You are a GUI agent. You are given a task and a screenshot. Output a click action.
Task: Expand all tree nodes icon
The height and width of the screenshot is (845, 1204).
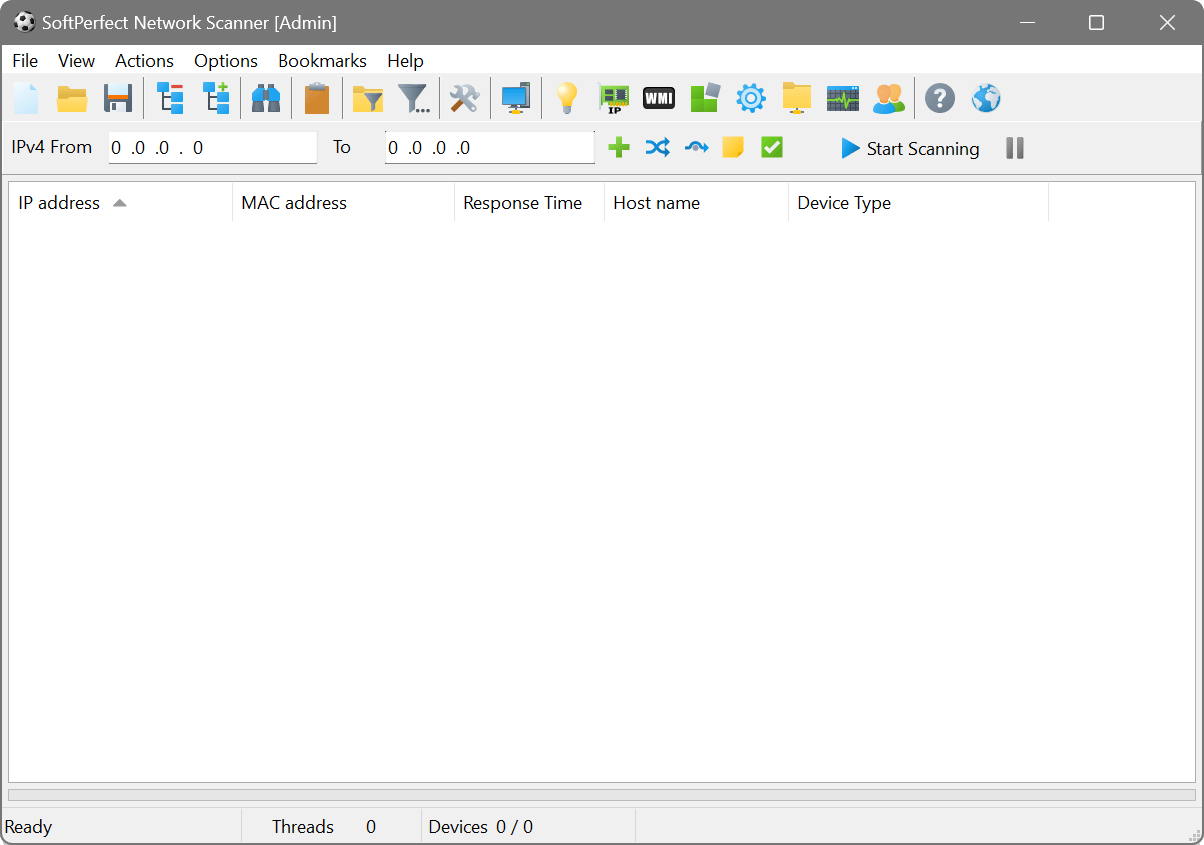coord(216,98)
